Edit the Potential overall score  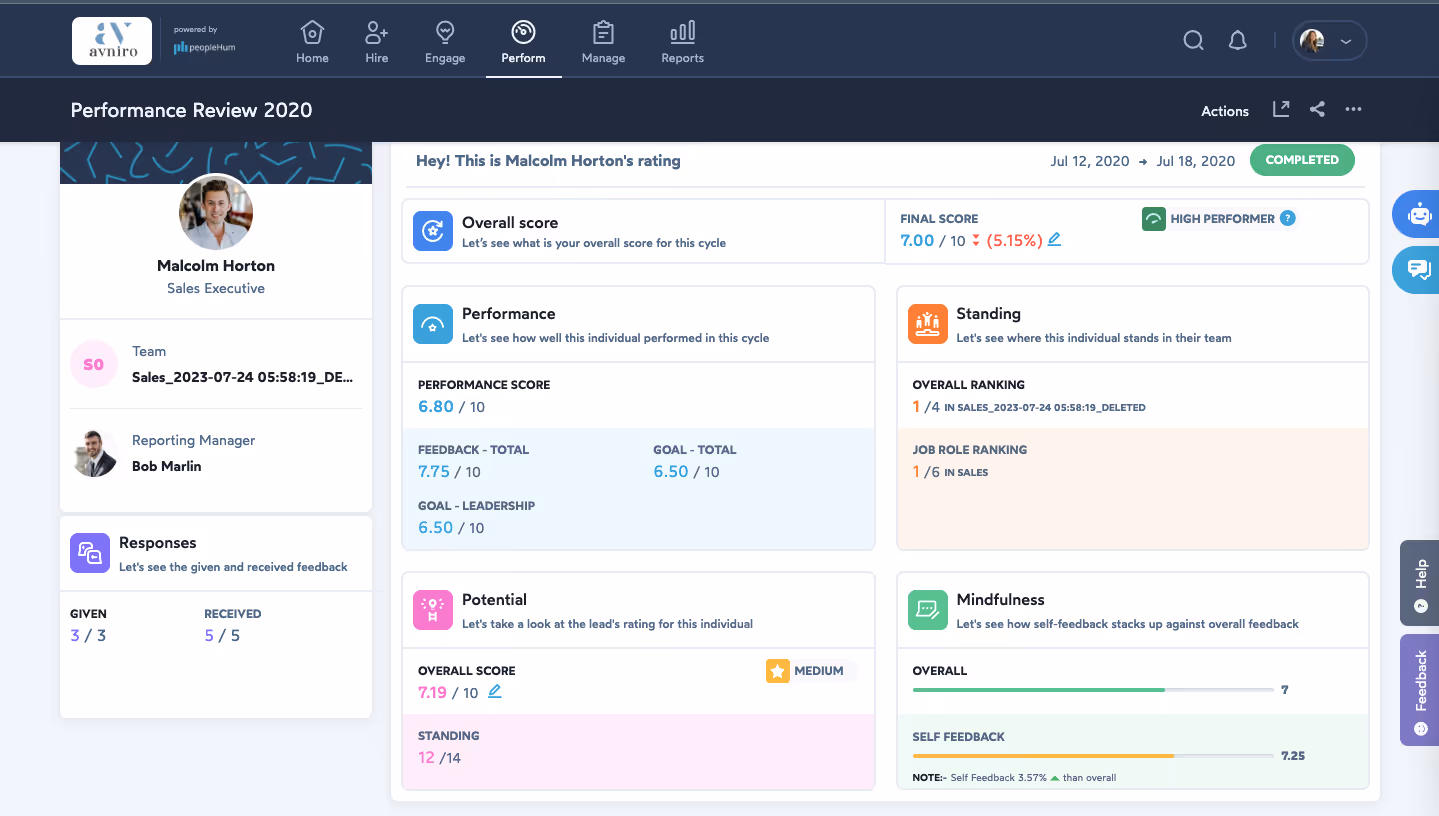point(494,691)
